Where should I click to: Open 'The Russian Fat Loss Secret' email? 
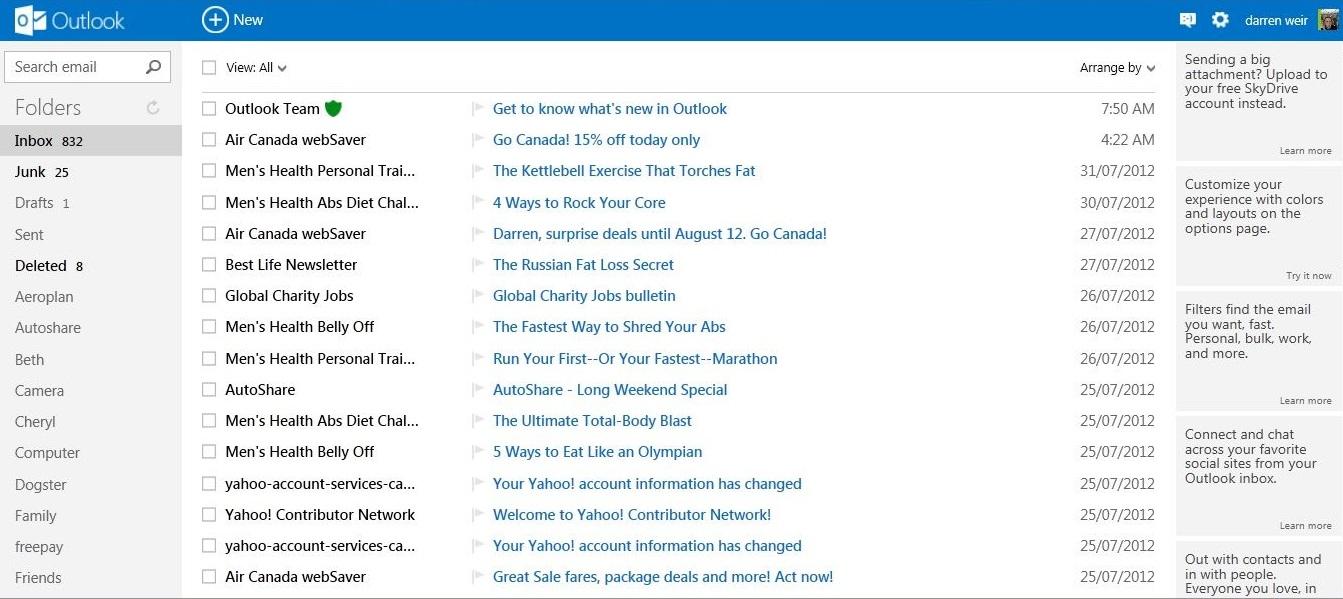tap(583, 265)
